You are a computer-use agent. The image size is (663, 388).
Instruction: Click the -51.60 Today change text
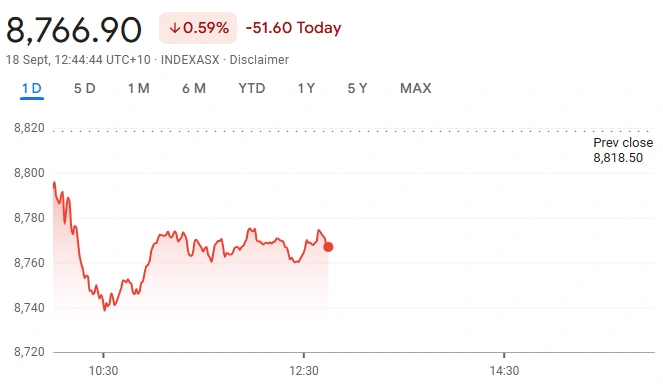tap(293, 28)
